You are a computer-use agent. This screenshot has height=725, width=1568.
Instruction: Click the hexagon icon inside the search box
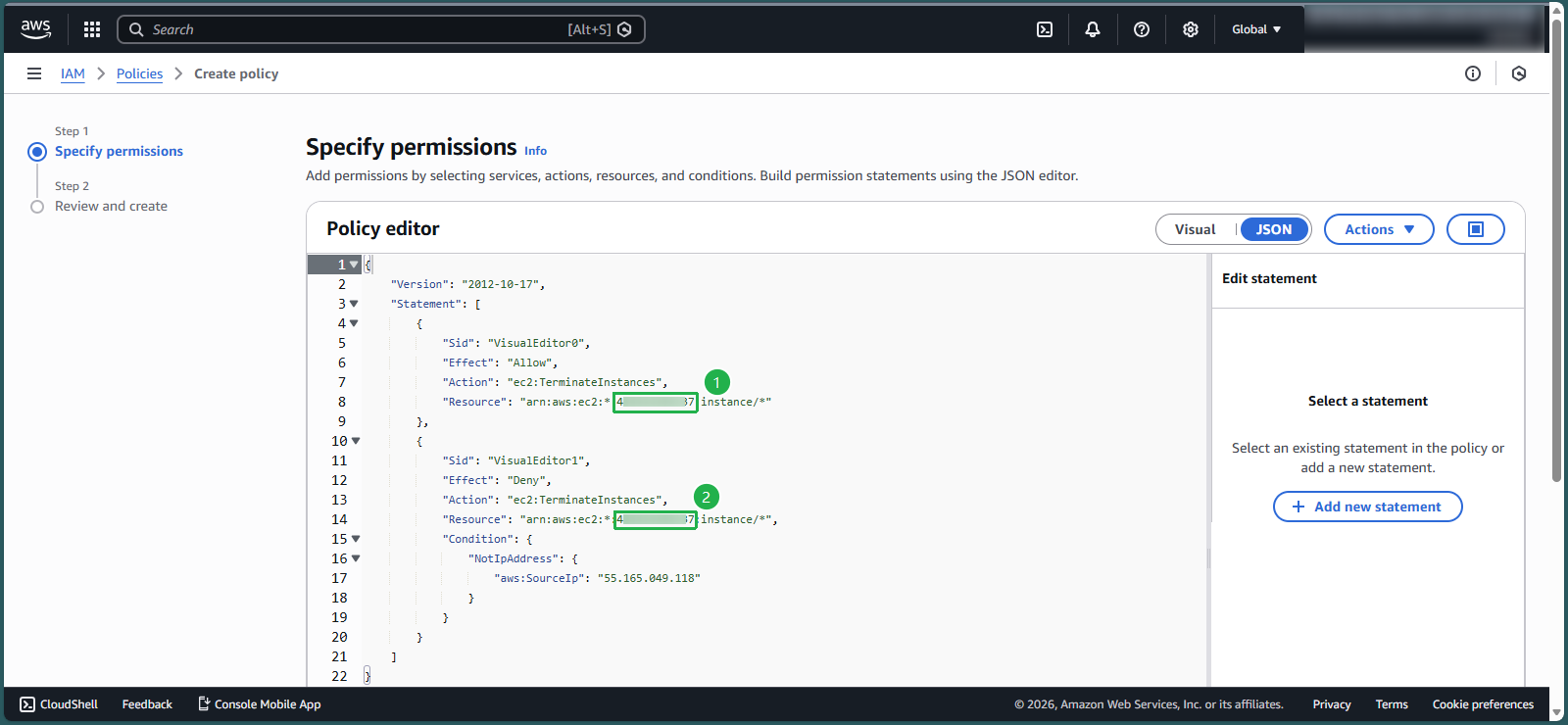tap(625, 29)
